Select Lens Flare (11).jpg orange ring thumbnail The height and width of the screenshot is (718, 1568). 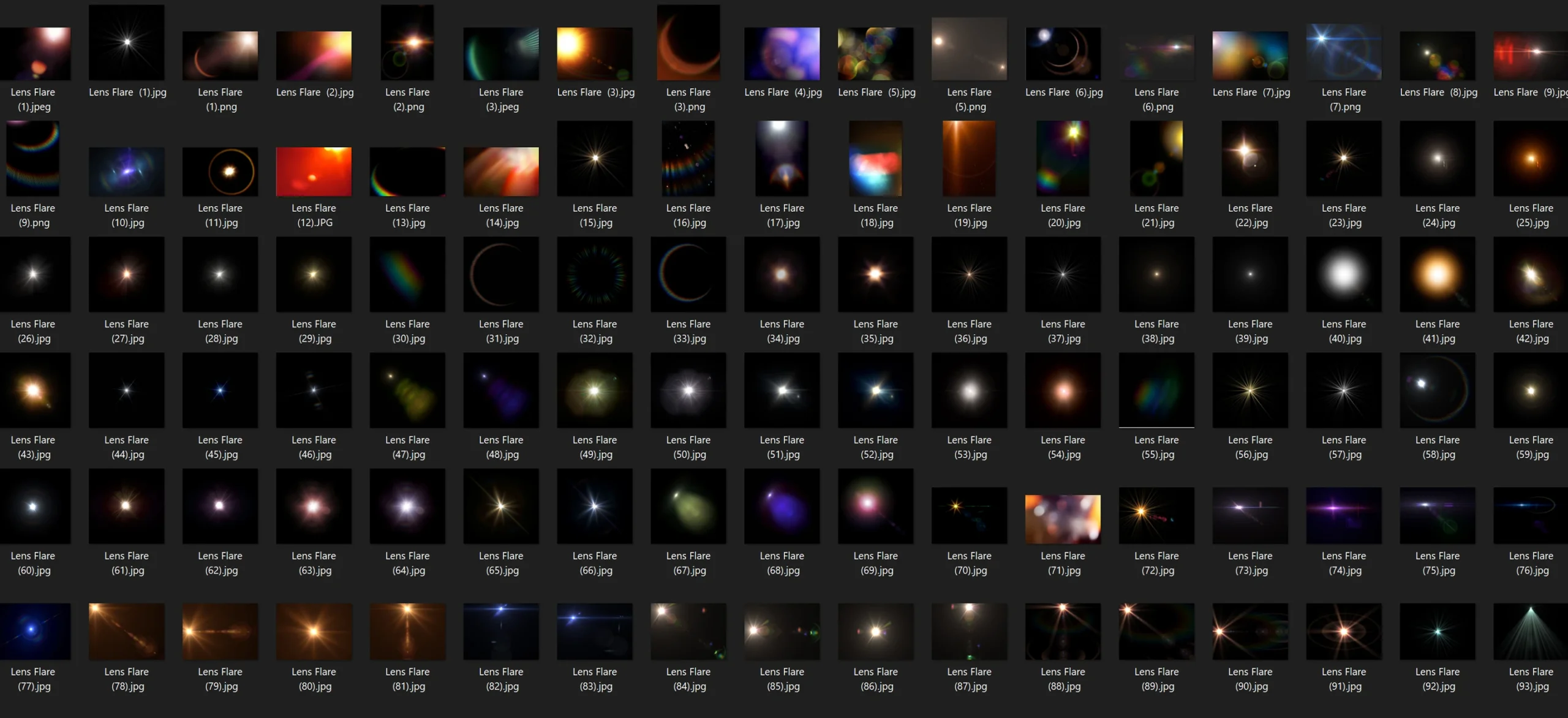pyautogui.click(x=220, y=171)
